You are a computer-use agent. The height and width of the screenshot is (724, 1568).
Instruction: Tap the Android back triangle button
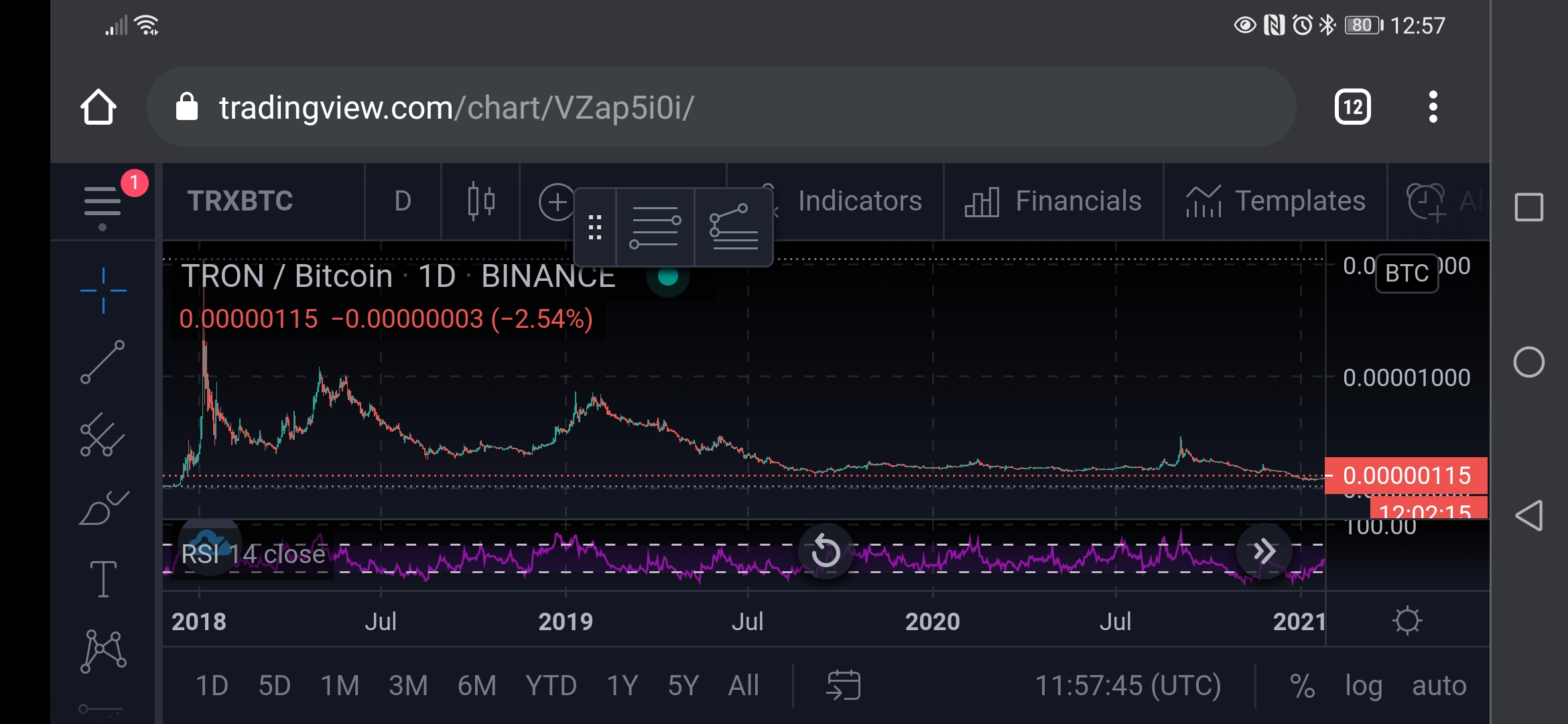pyautogui.click(x=1529, y=516)
